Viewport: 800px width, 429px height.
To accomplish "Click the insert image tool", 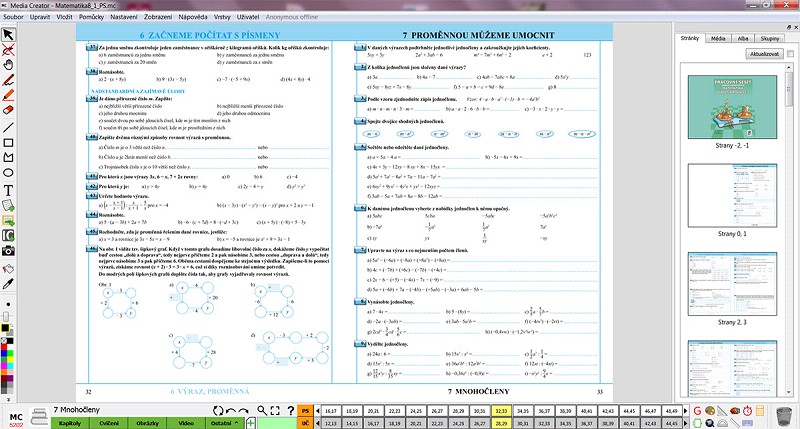I will click(8, 220).
